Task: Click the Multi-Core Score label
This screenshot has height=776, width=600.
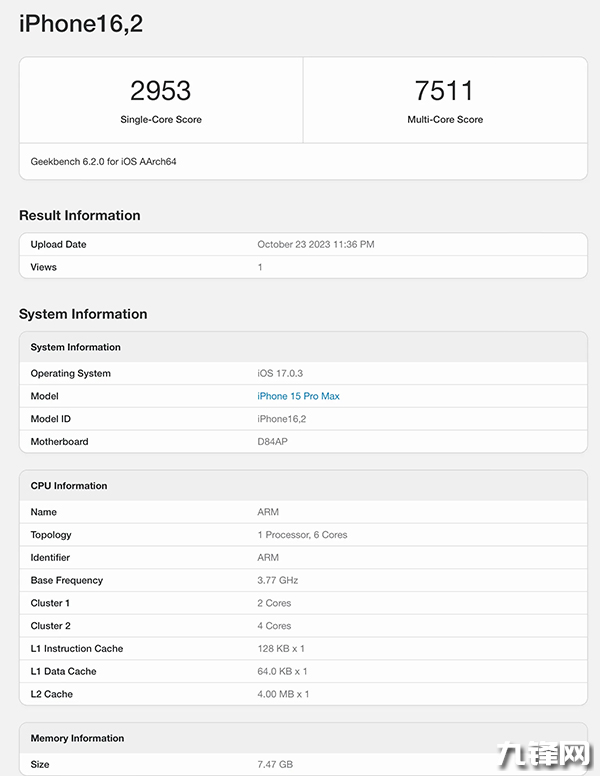Action: [x=444, y=120]
